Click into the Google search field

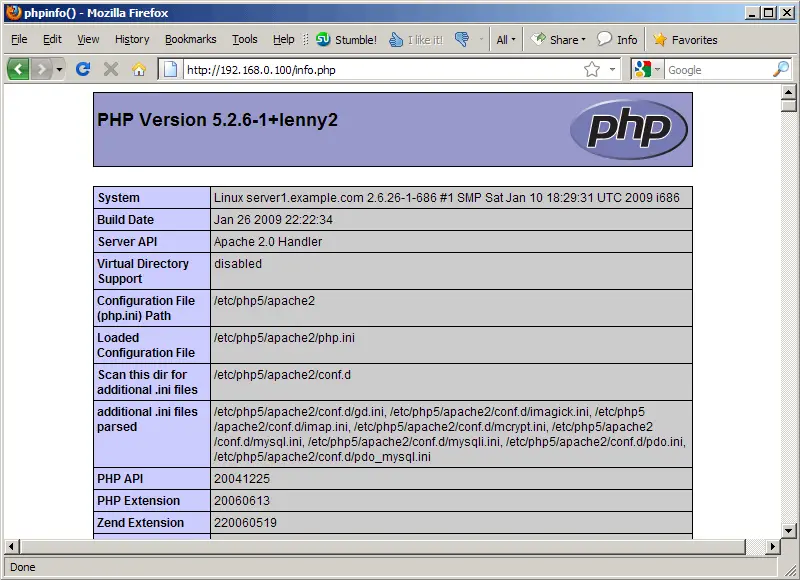tap(718, 70)
